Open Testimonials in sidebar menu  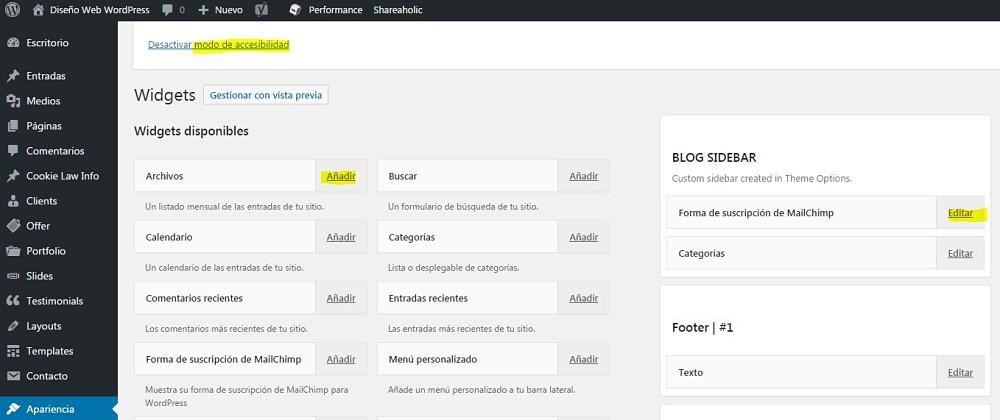pyautogui.click(x=55, y=301)
